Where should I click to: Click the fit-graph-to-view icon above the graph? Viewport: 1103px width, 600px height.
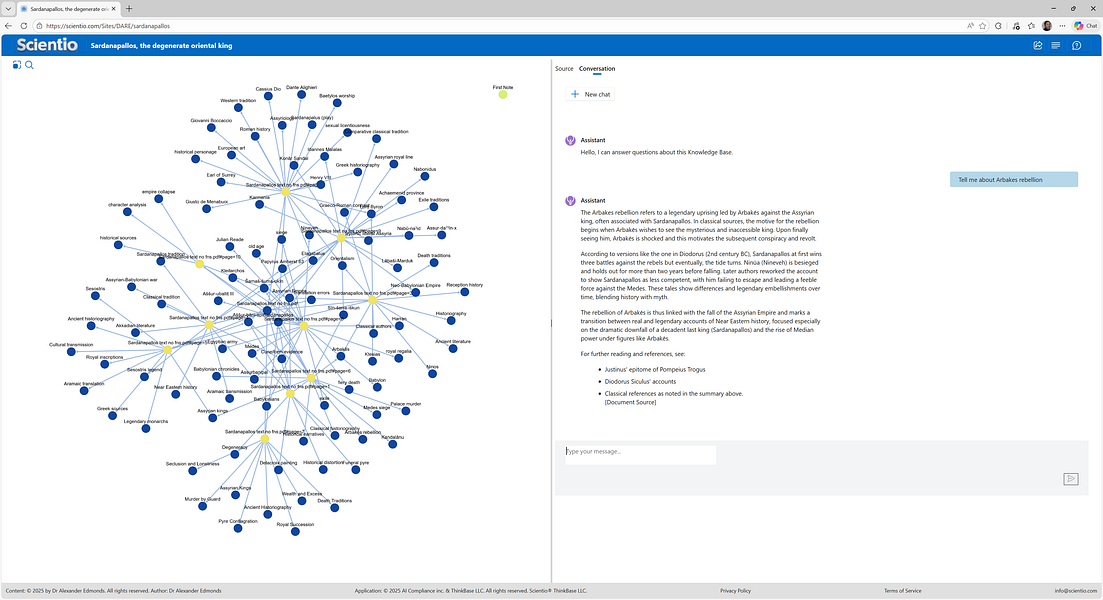[17, 65]
